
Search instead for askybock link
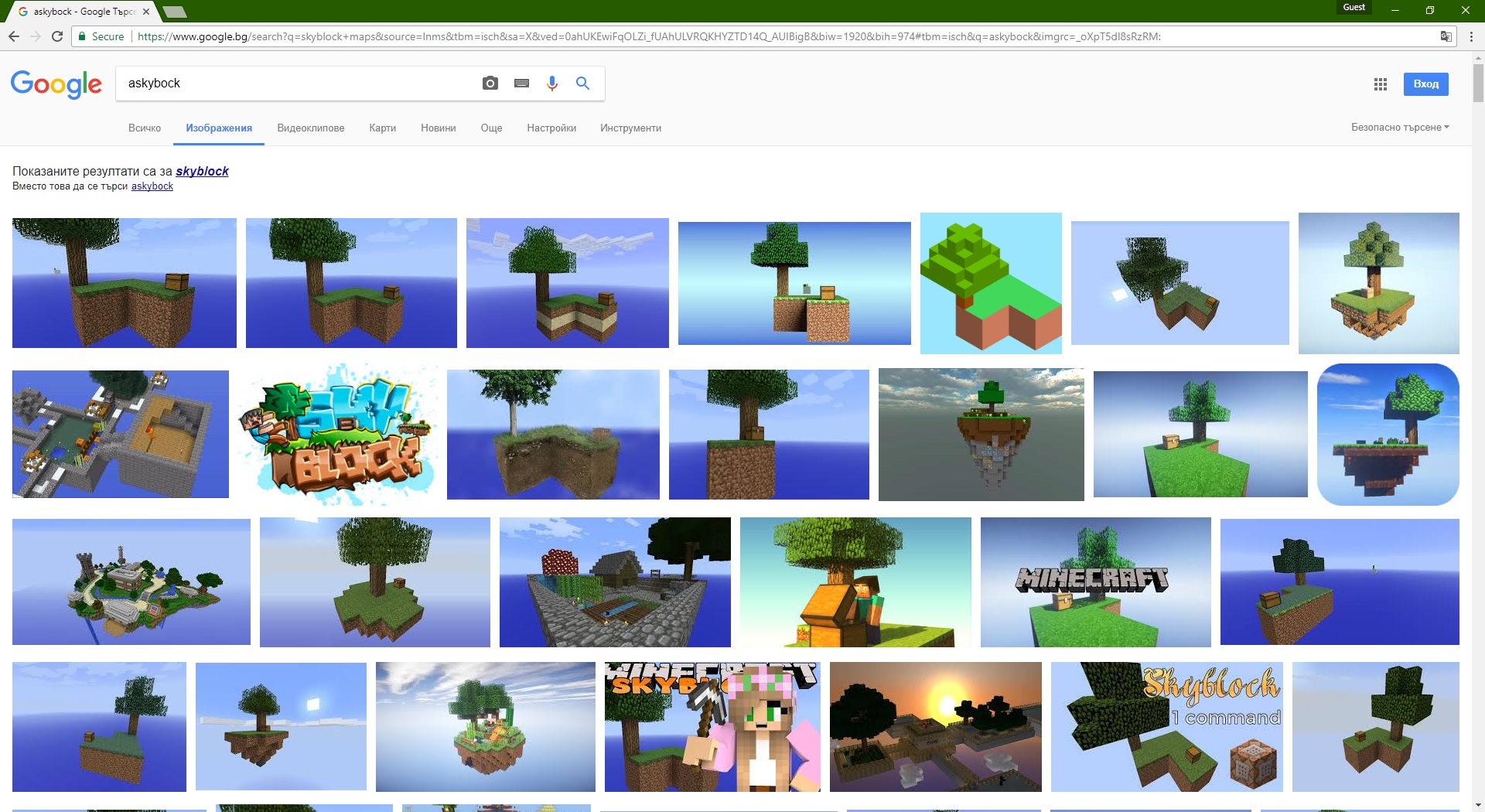152,186
